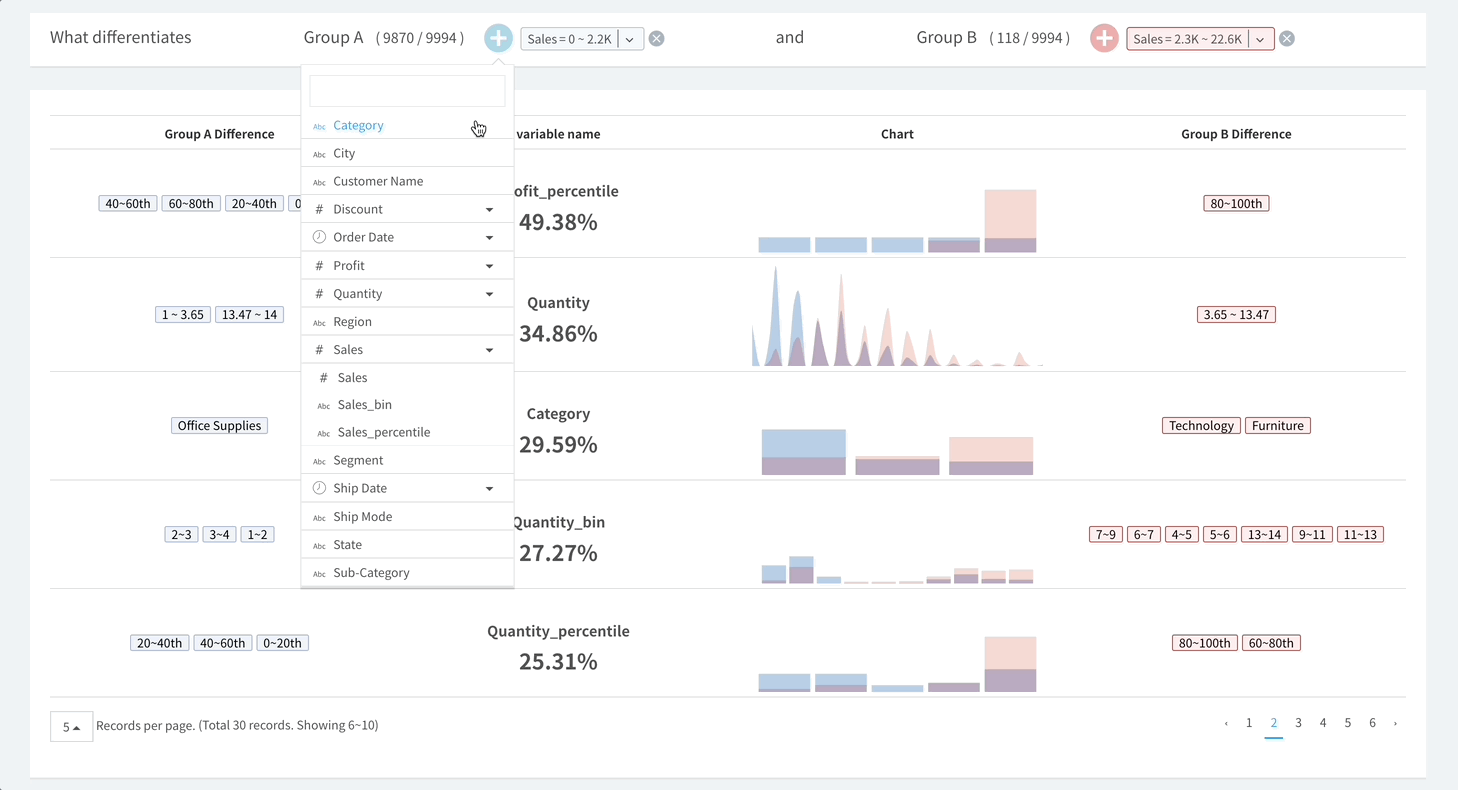Click the Technology tag in Group B
This screenshot has width=1458, height=790.
(1200, 426)
